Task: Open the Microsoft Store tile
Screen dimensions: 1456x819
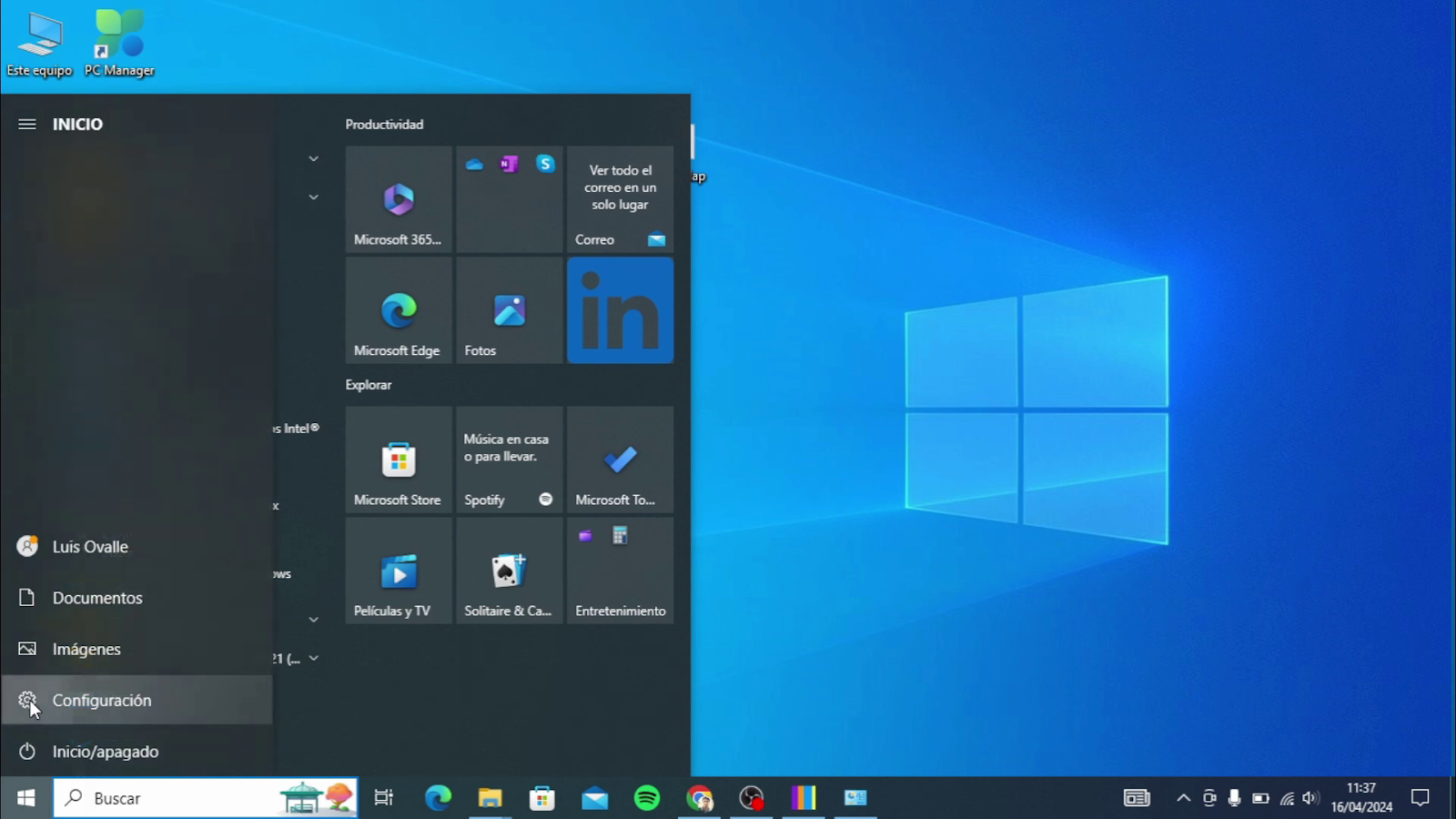Action: (399, 460)
